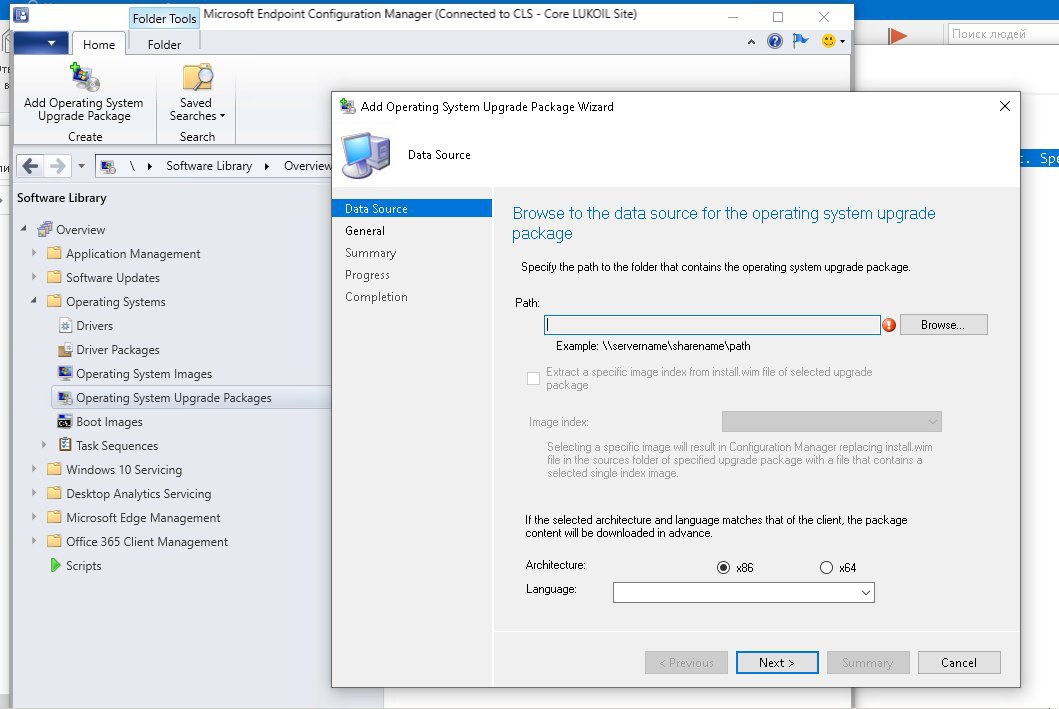Switch to the Folder ribbon tab
The width and height of the screenshot is (1059, 709).
click(x=164, y=45)
